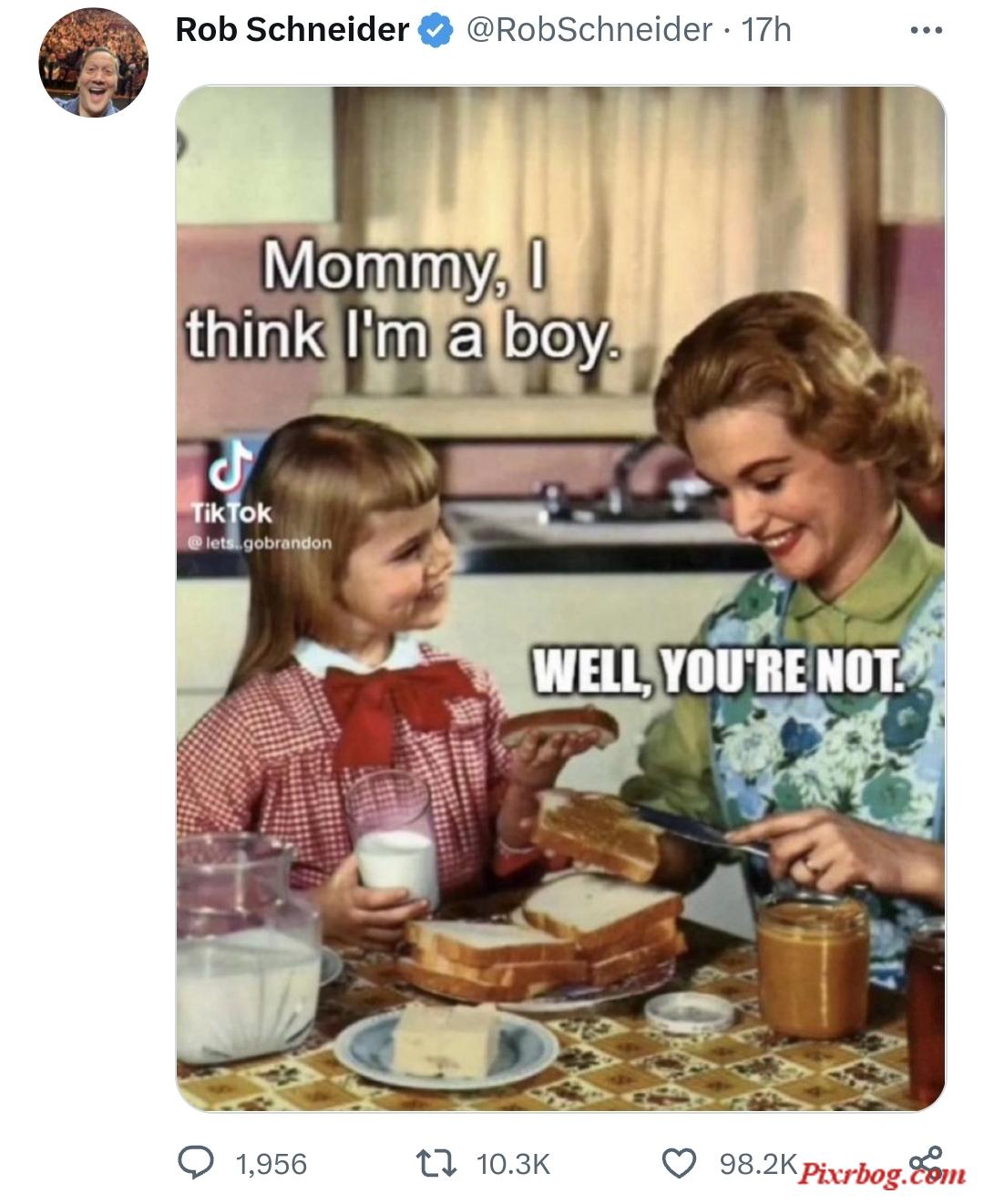Image resolution: width=984 pixels, height=1204 pixels.
Task: View the 10.3K retweets count
Action: (x=514, y=1164)
